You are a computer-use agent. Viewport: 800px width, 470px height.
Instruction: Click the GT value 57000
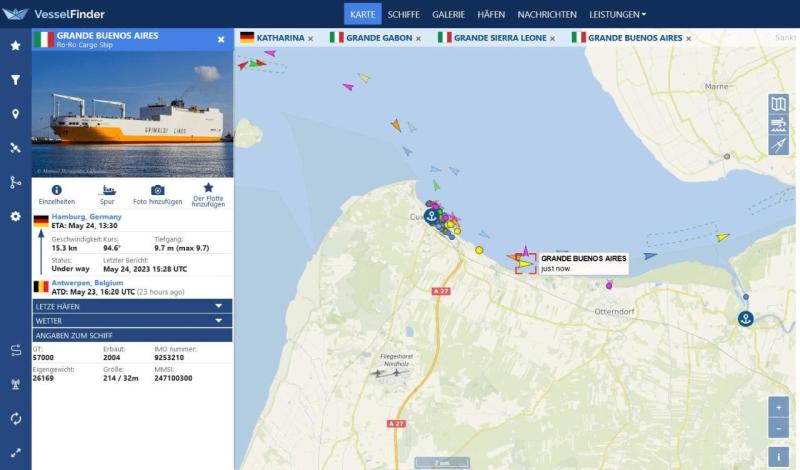click(x=43, y=358)
